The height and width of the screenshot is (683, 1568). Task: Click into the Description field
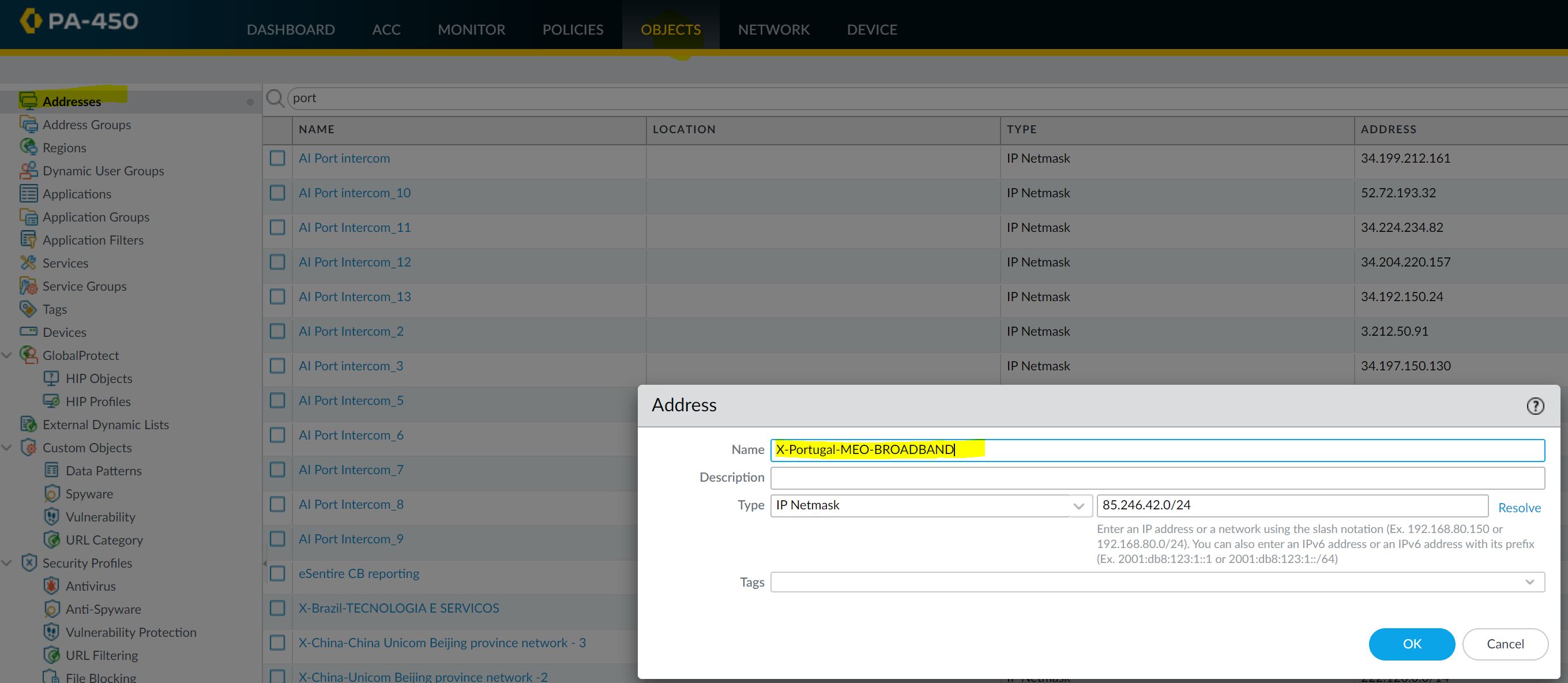tap(1156, 478)
